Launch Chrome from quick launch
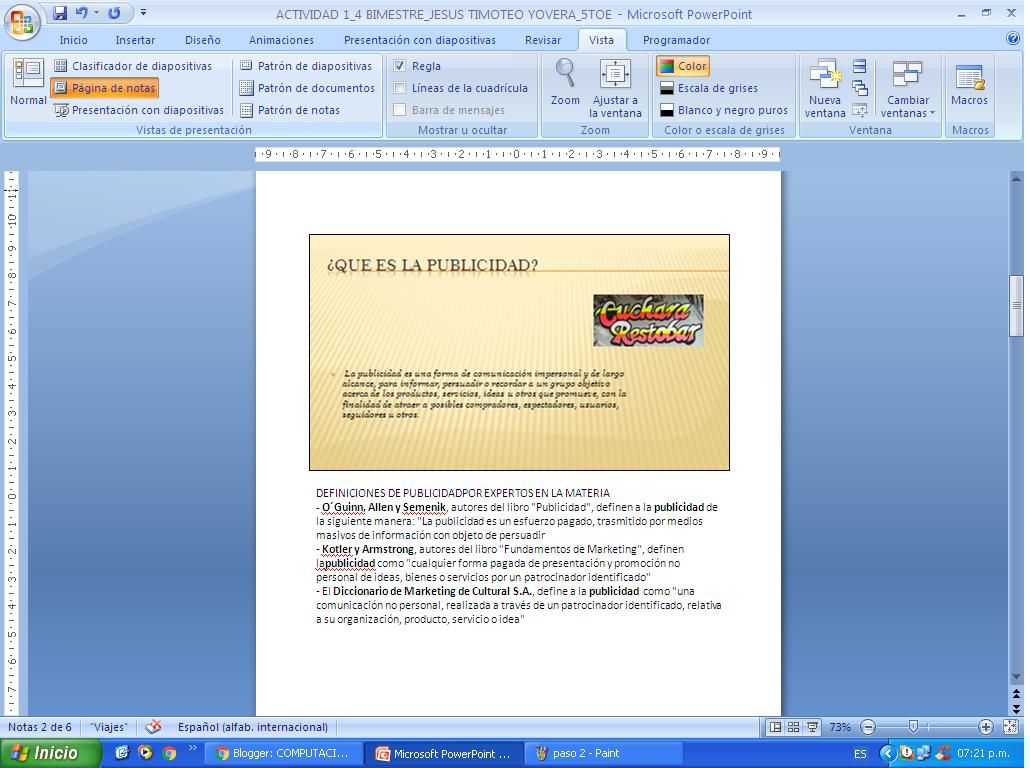 pyautogui.click(x=169, y=753)
